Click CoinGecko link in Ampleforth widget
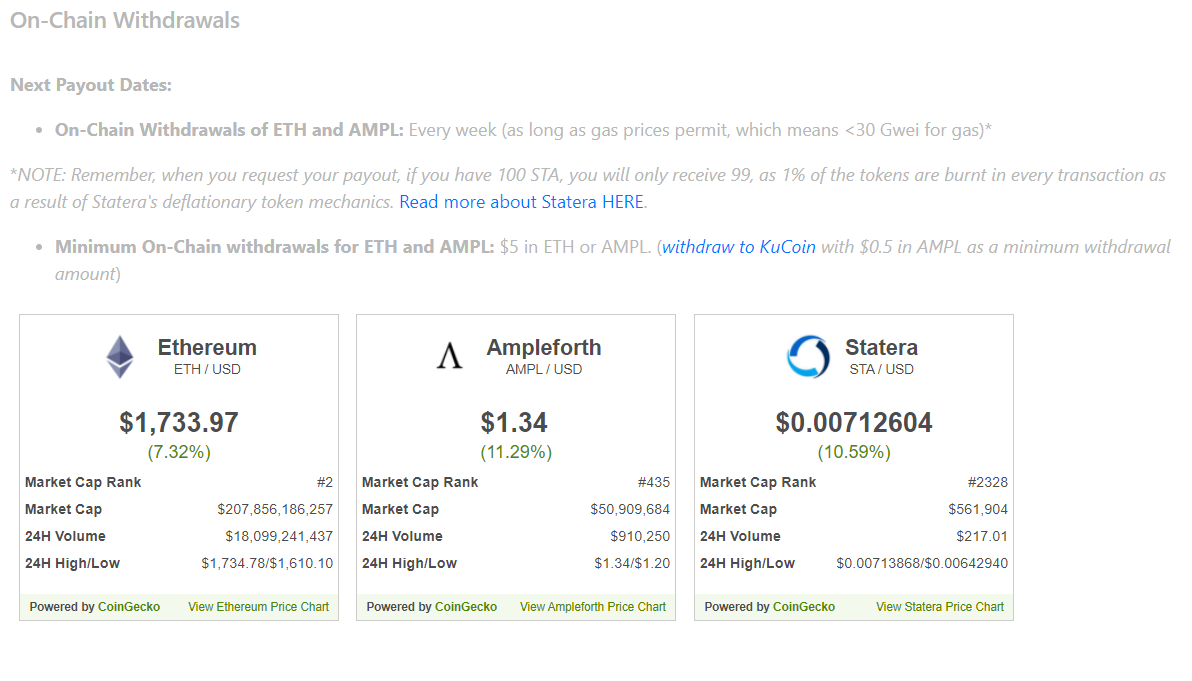The image size is (1192, 681). 466,607
